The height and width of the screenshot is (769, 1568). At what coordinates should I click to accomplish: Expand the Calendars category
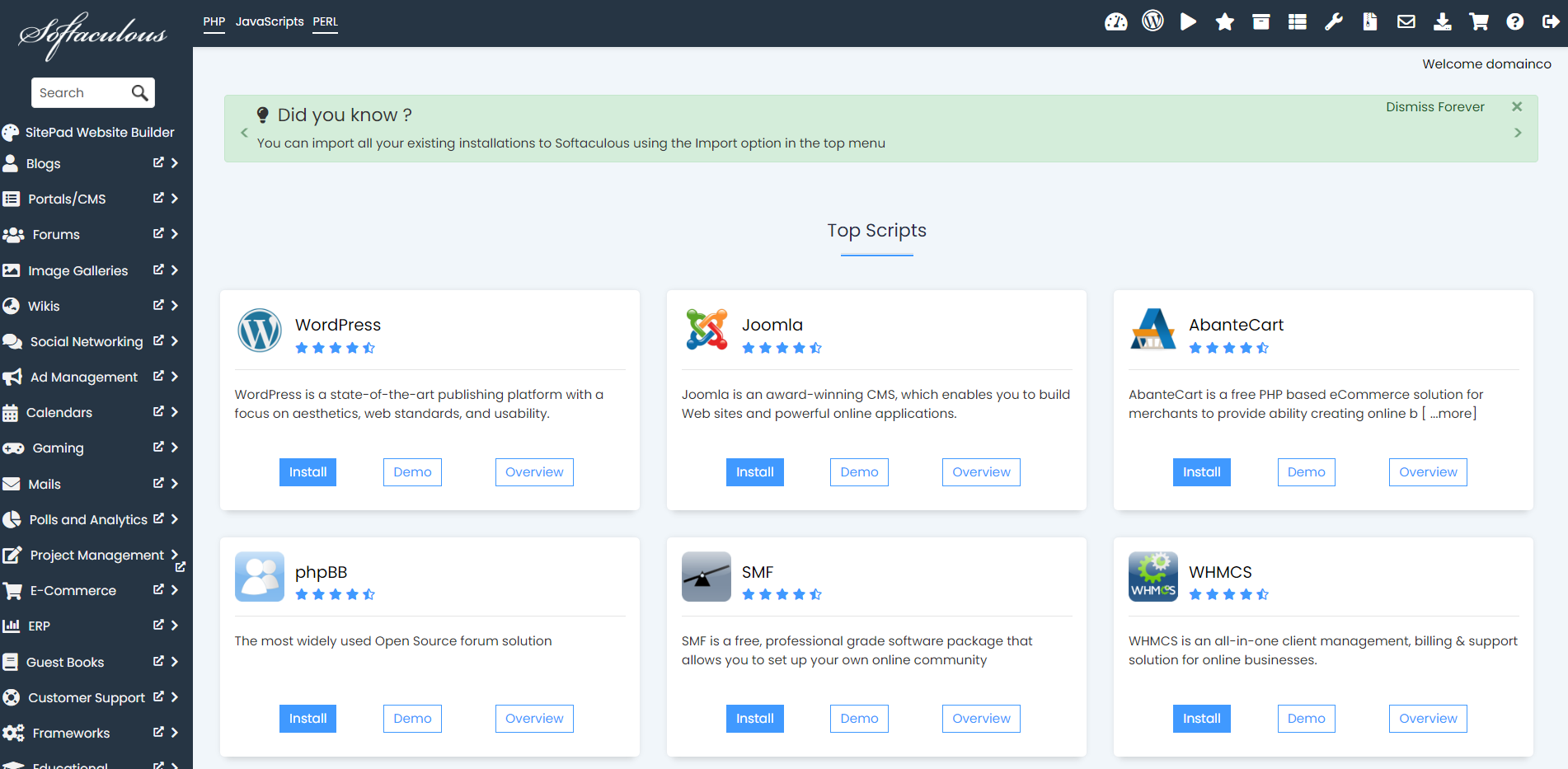(x=175, y=412)
